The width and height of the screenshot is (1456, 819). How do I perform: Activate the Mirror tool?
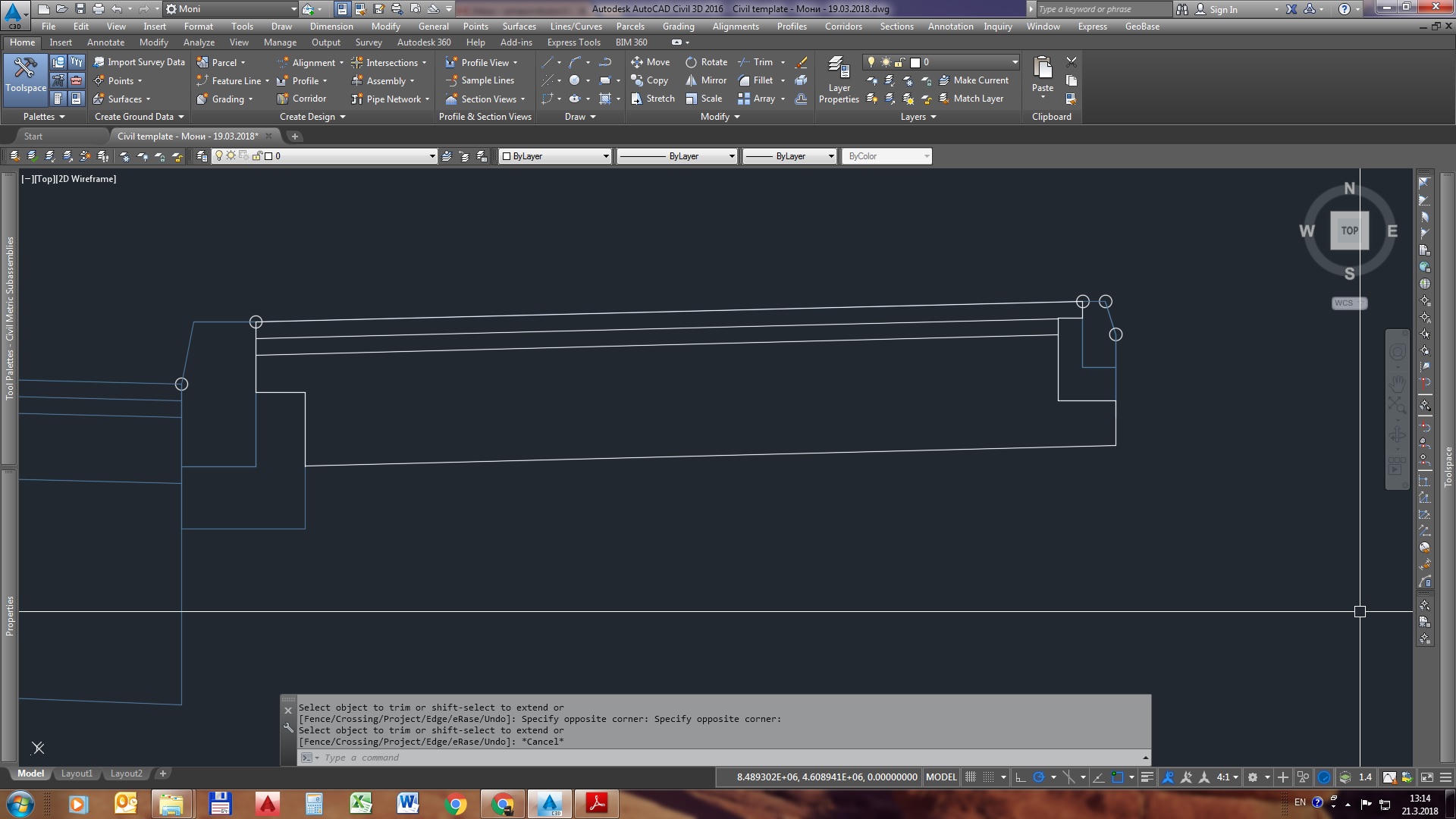pos(705,80)
